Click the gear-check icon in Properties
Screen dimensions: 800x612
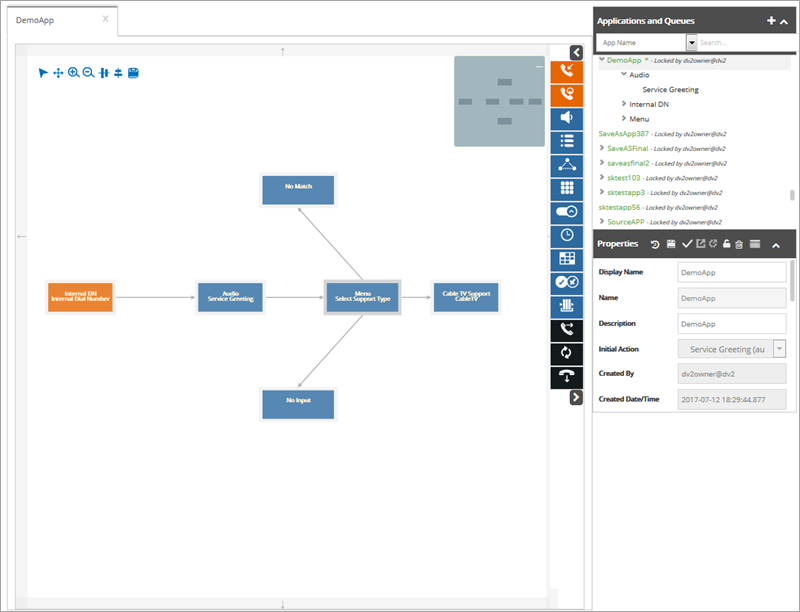pos(713,244)
